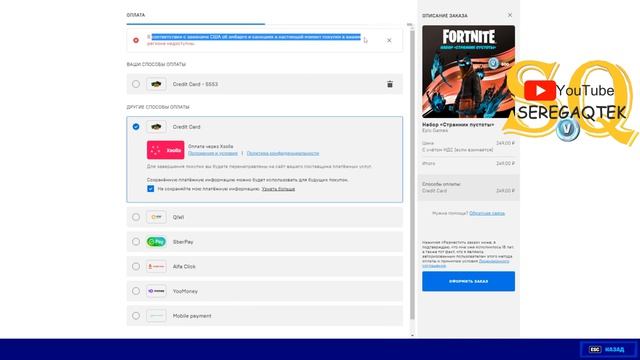
Task: Click the scroll-down arrow of payment list
Action: [x=412, y=336]
